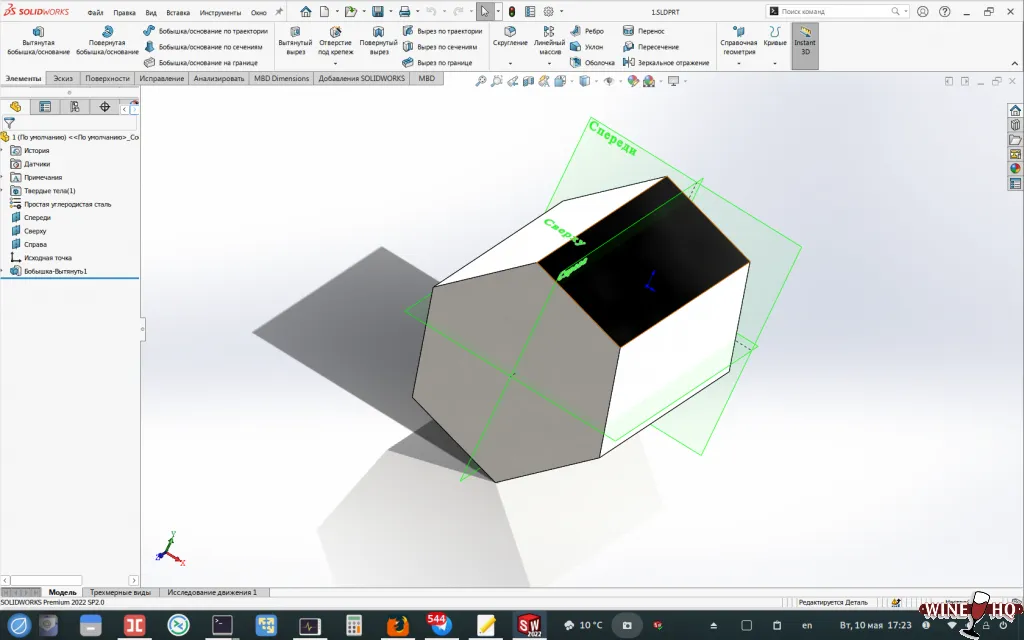Viewport: 1024px width, 640px height.
Task: Select the Сверху plane in feature tree
Action: click(x=35, y=230)
